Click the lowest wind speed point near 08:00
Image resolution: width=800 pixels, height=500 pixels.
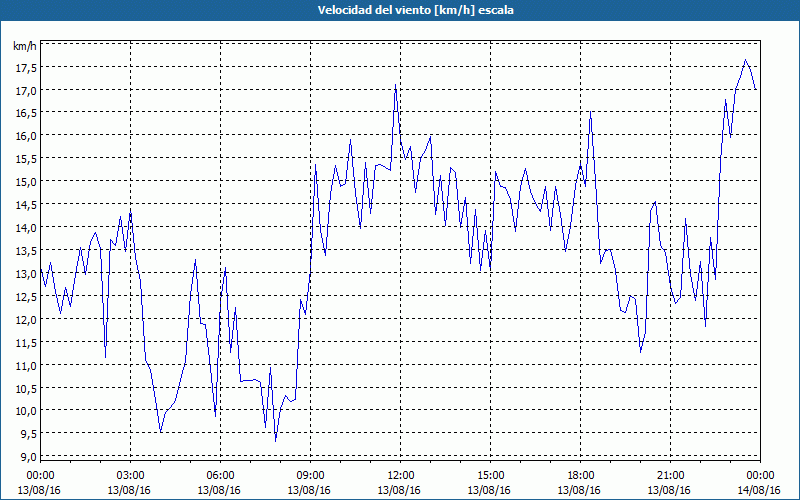point(276,441)
